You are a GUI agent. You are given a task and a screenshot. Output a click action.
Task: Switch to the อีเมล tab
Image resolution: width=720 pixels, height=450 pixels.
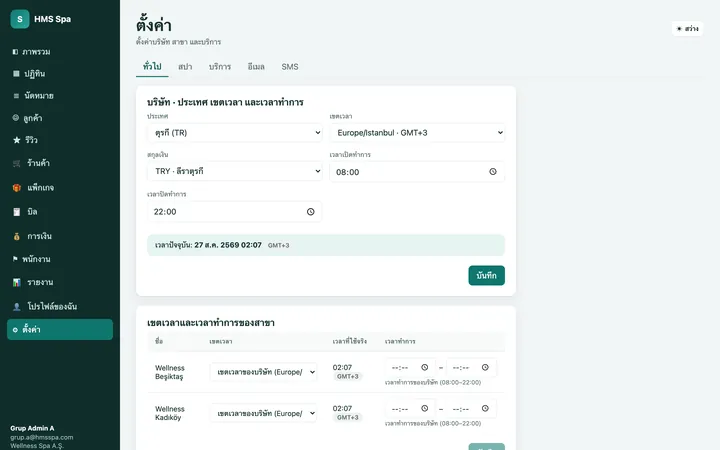pyautogui.click(x=256, y=67)
